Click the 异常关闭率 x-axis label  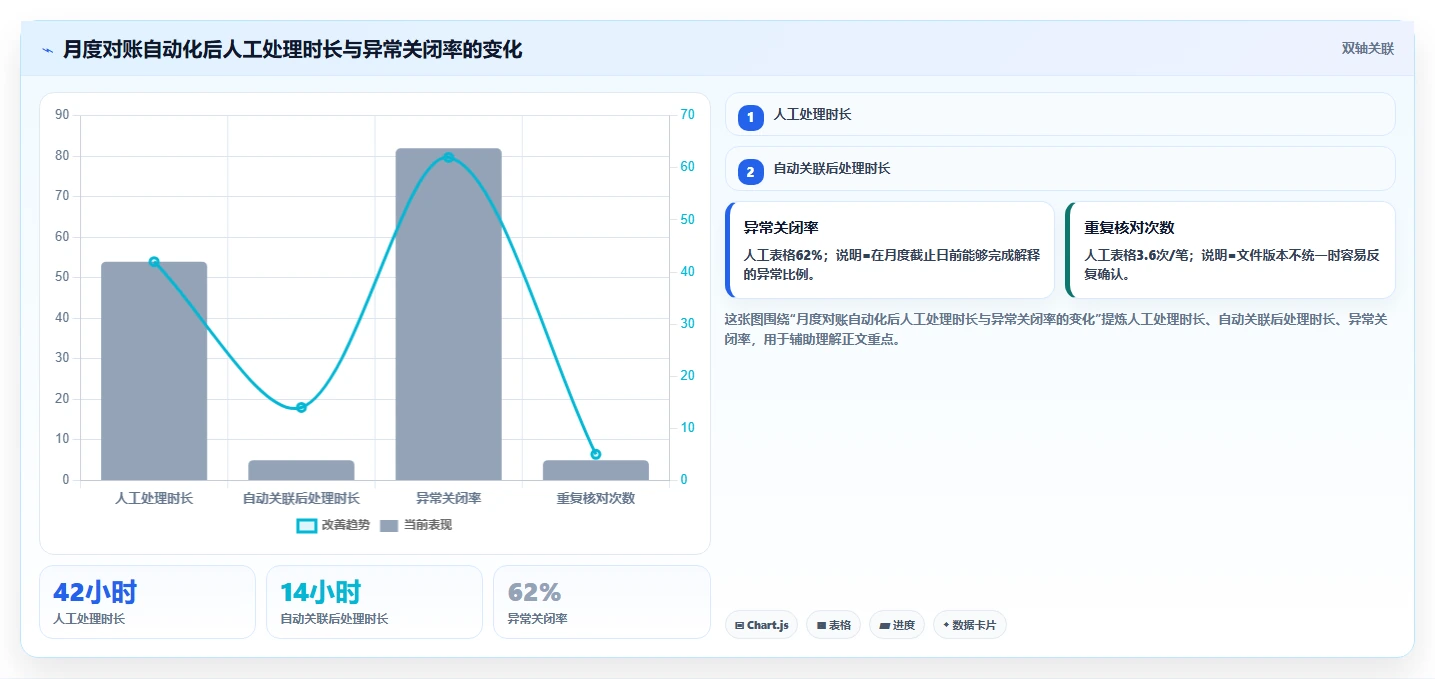[x=448, y=498]
